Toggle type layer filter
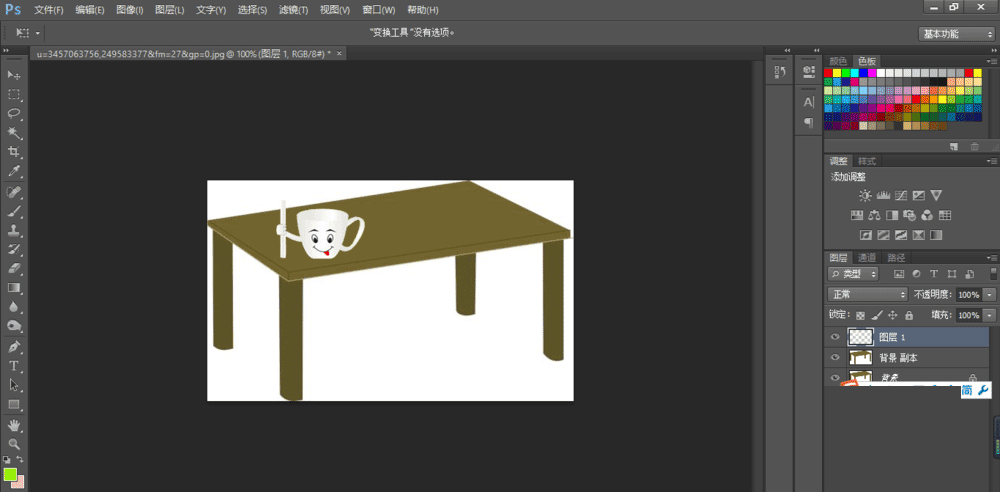This screenshot has width=1000, height=492. pos(934,274)
